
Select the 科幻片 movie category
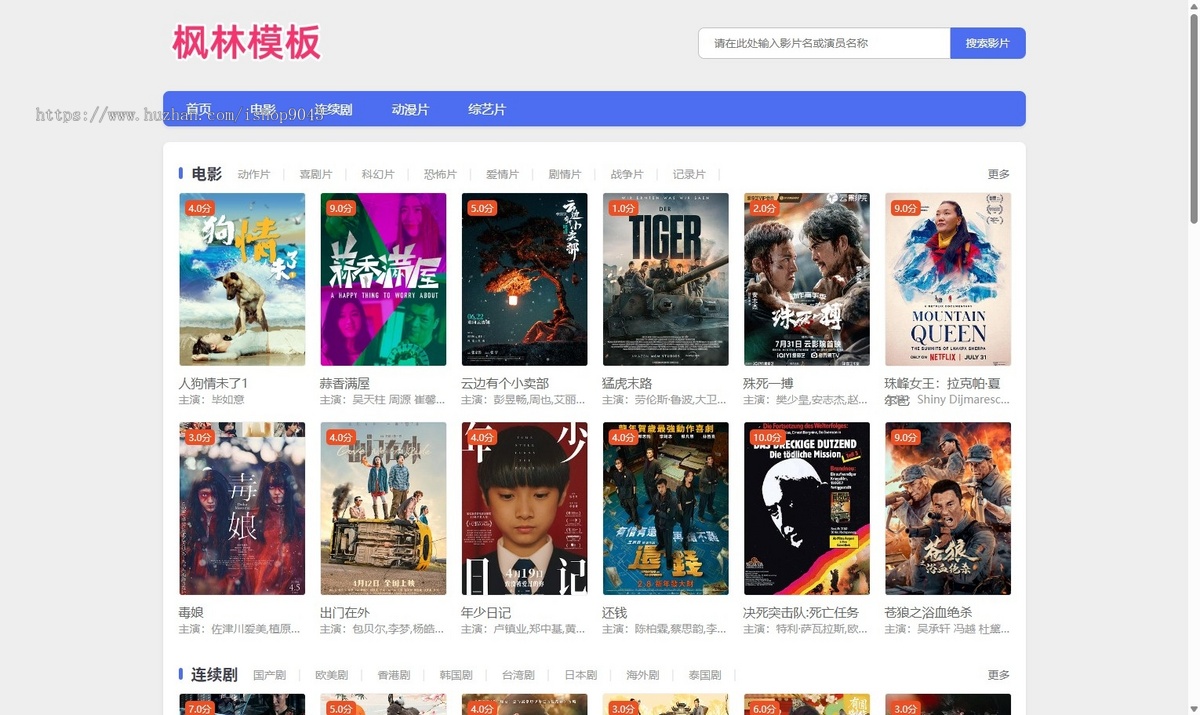(x=378, y=174)
